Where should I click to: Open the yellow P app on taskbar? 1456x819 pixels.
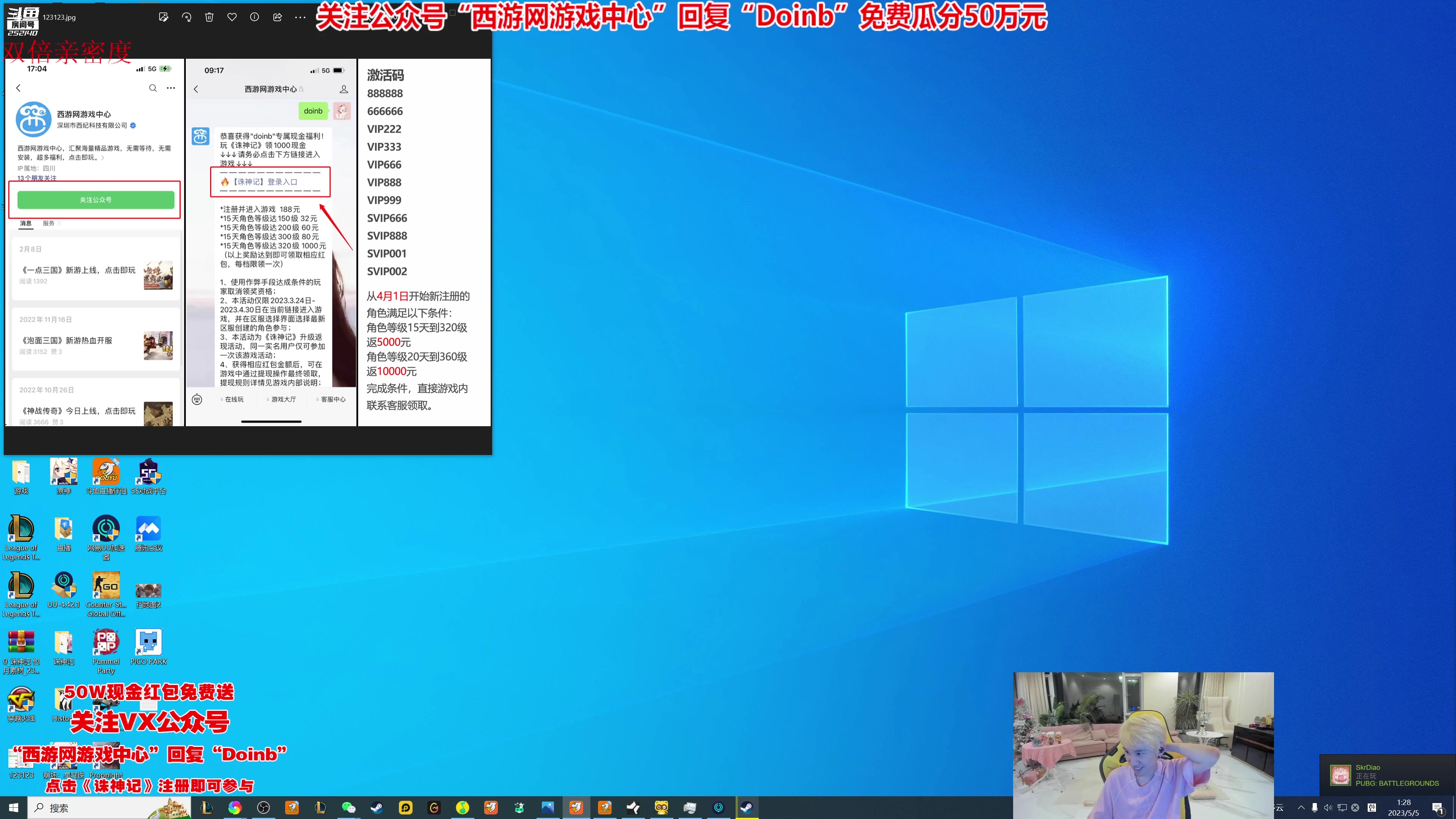pyautogui.click(x=406, y=808)
